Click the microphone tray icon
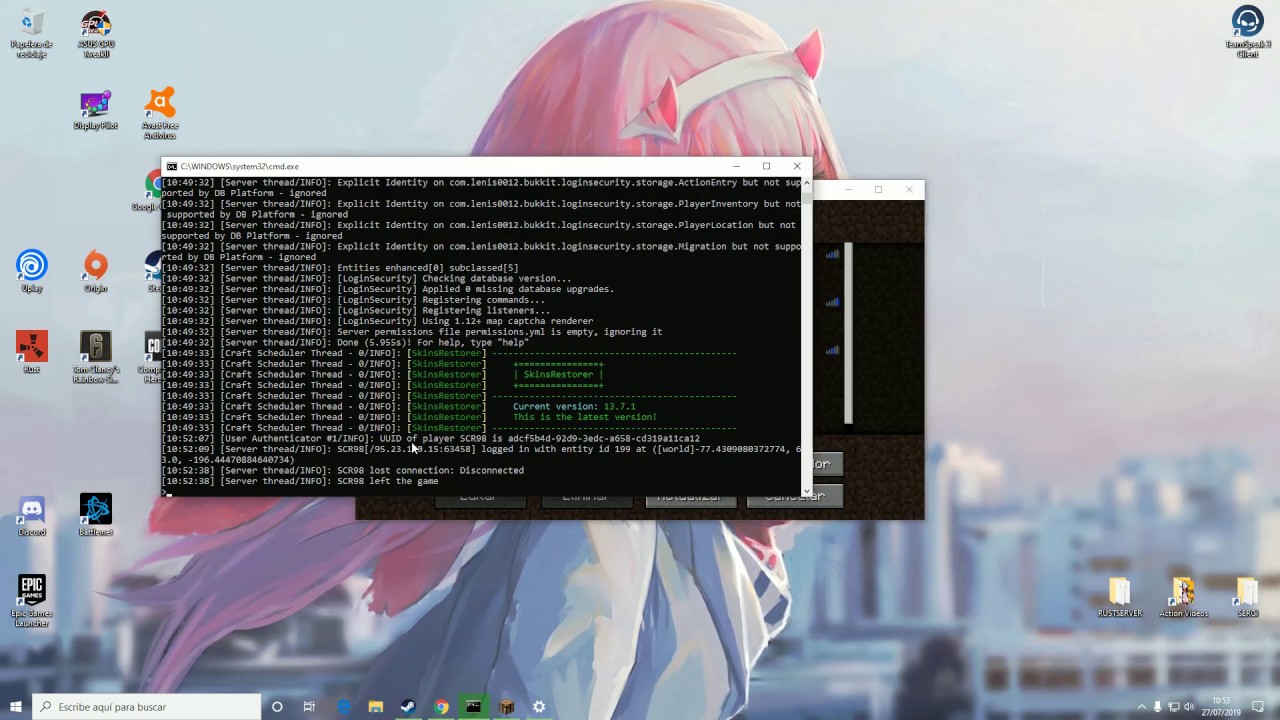 pyautogui.click(x=1158, y=707)
